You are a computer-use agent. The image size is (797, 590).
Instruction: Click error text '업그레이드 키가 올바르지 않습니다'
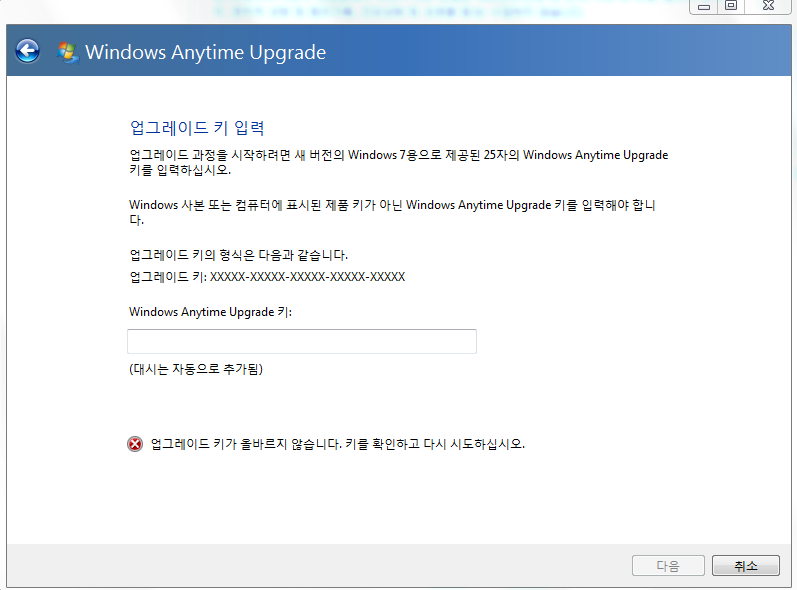coord(246,444)
